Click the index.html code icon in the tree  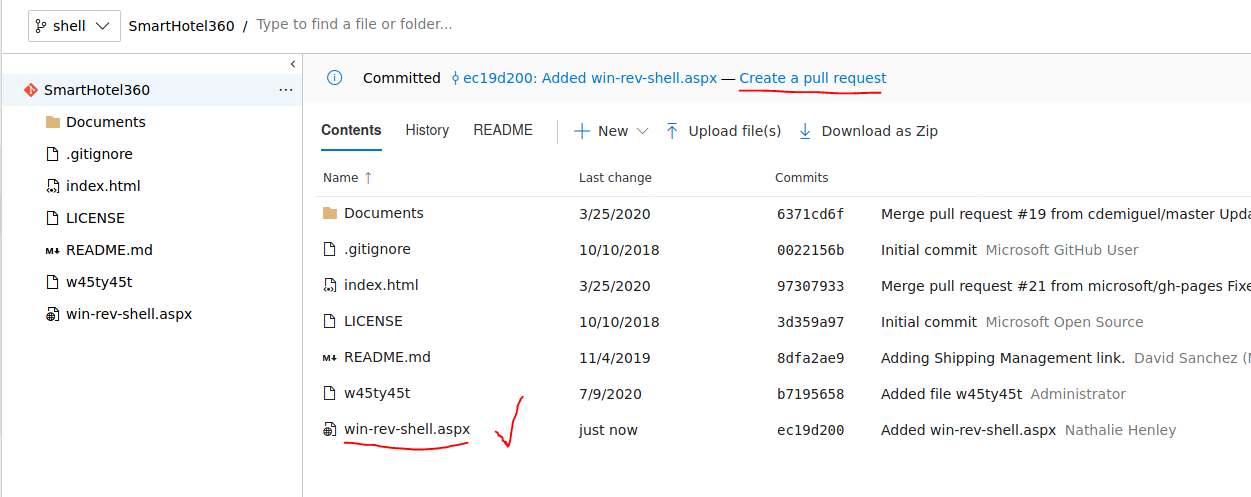click(53, 186)
